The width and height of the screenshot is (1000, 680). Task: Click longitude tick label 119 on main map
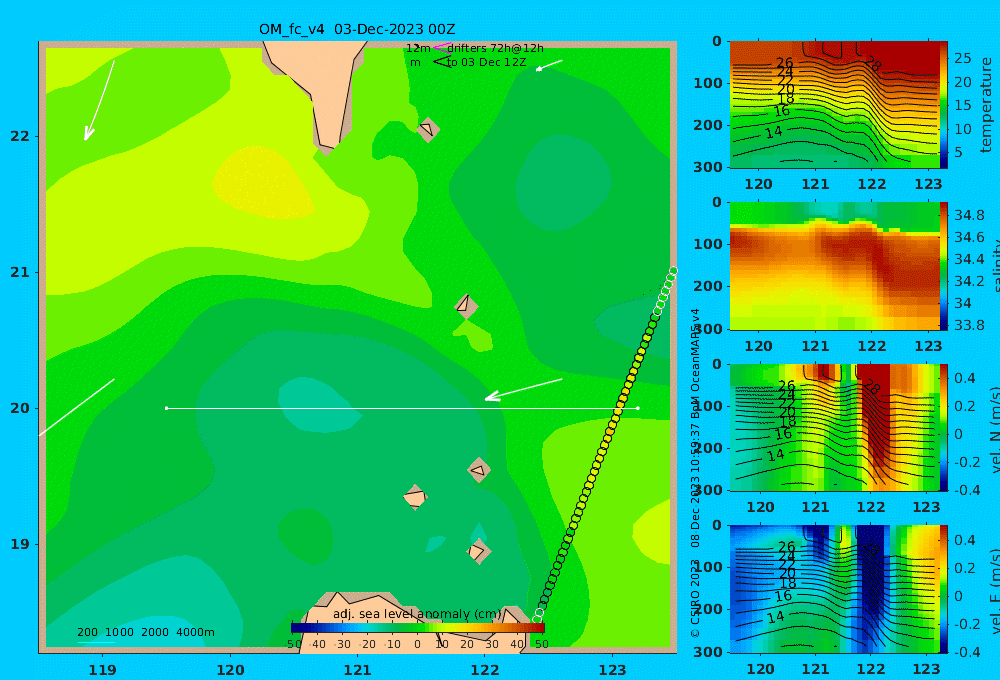102,670
